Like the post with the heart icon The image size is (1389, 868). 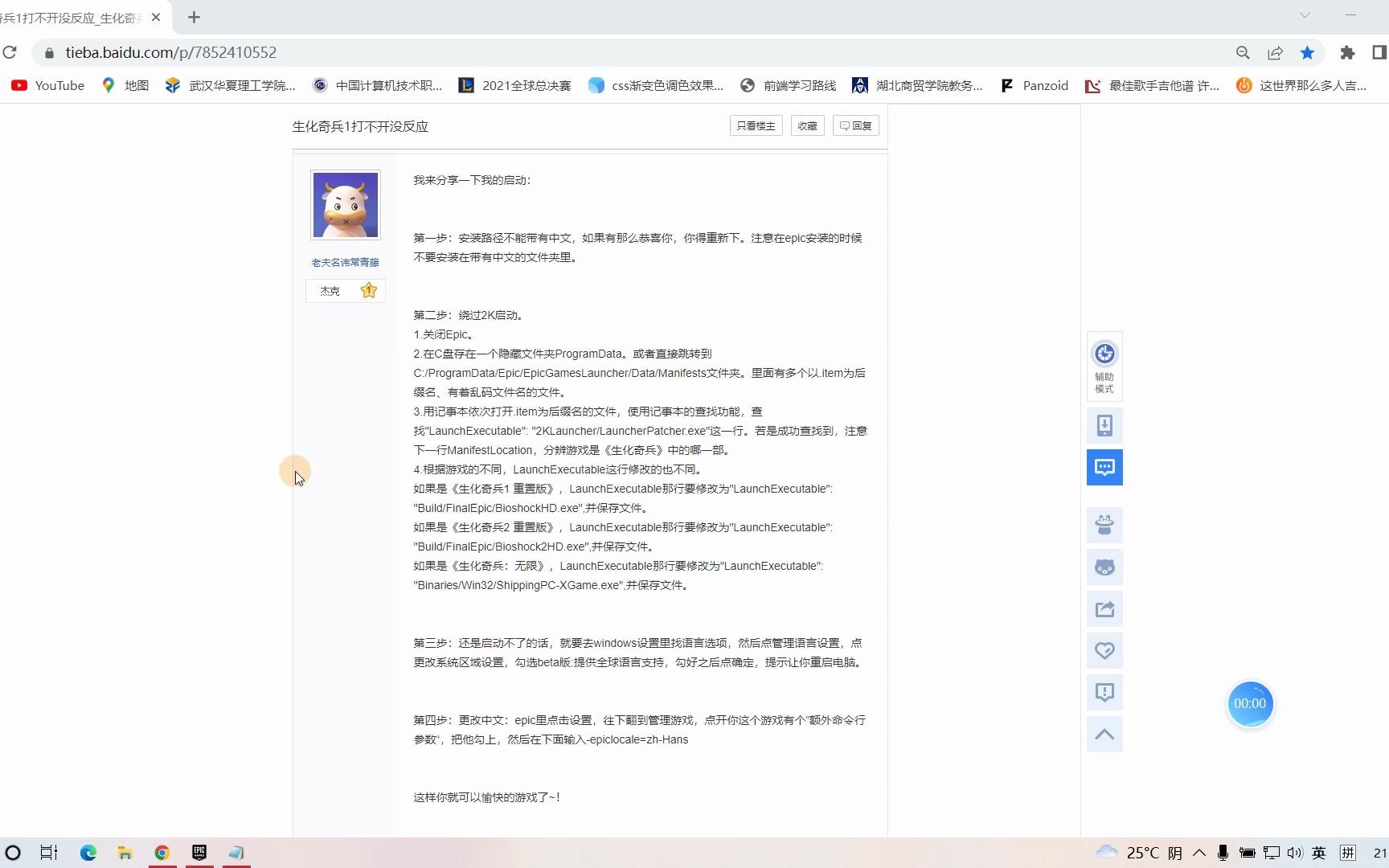click(1104, 650)
